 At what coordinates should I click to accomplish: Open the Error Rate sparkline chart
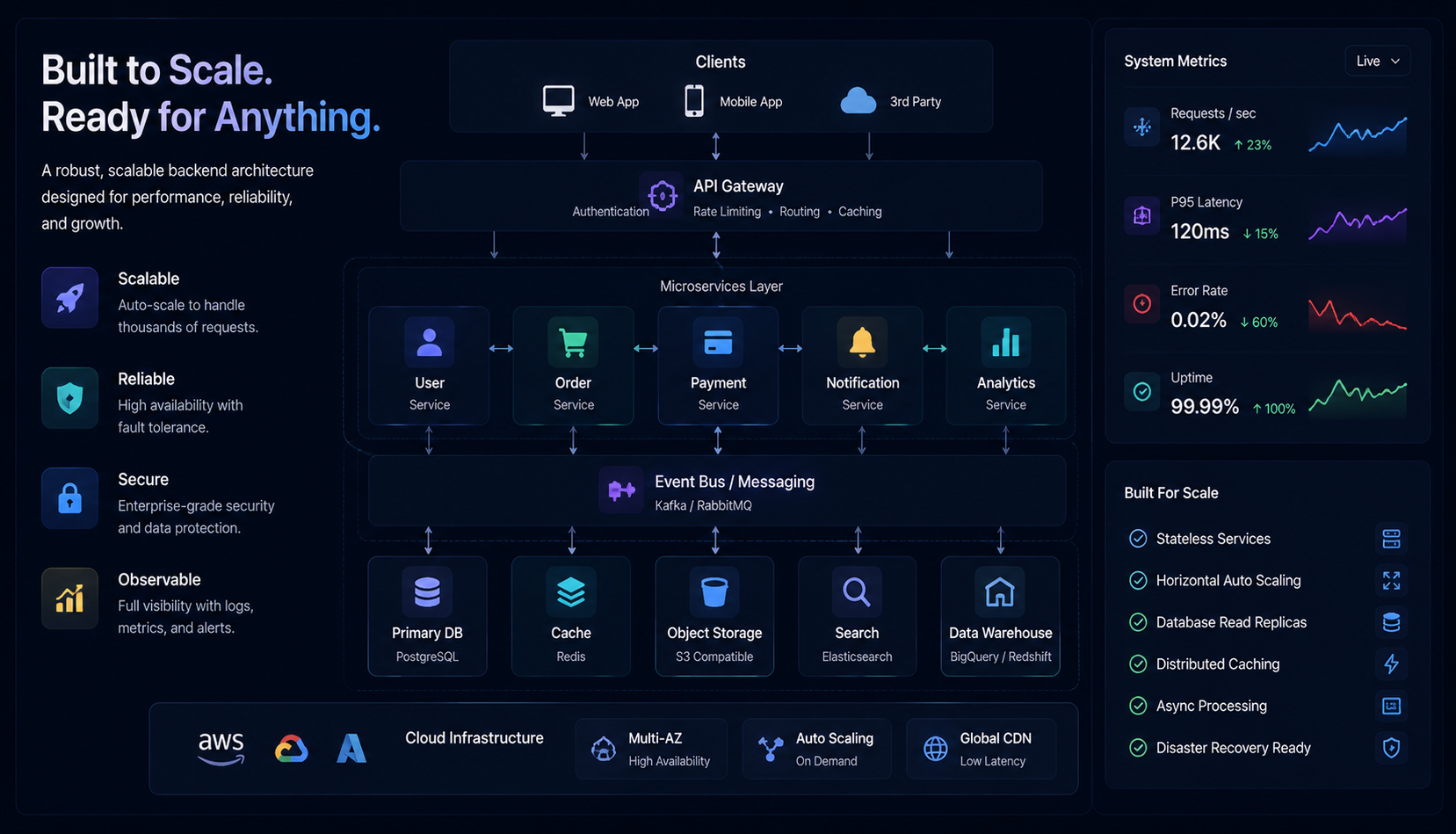pyautogui.click(x=1358, y=314)
